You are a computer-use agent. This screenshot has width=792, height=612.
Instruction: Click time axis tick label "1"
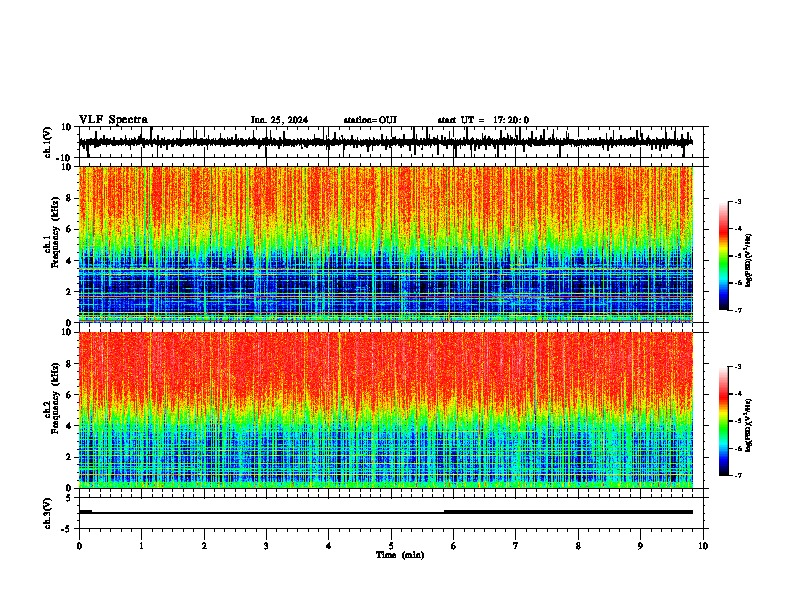tap(141, 546)
